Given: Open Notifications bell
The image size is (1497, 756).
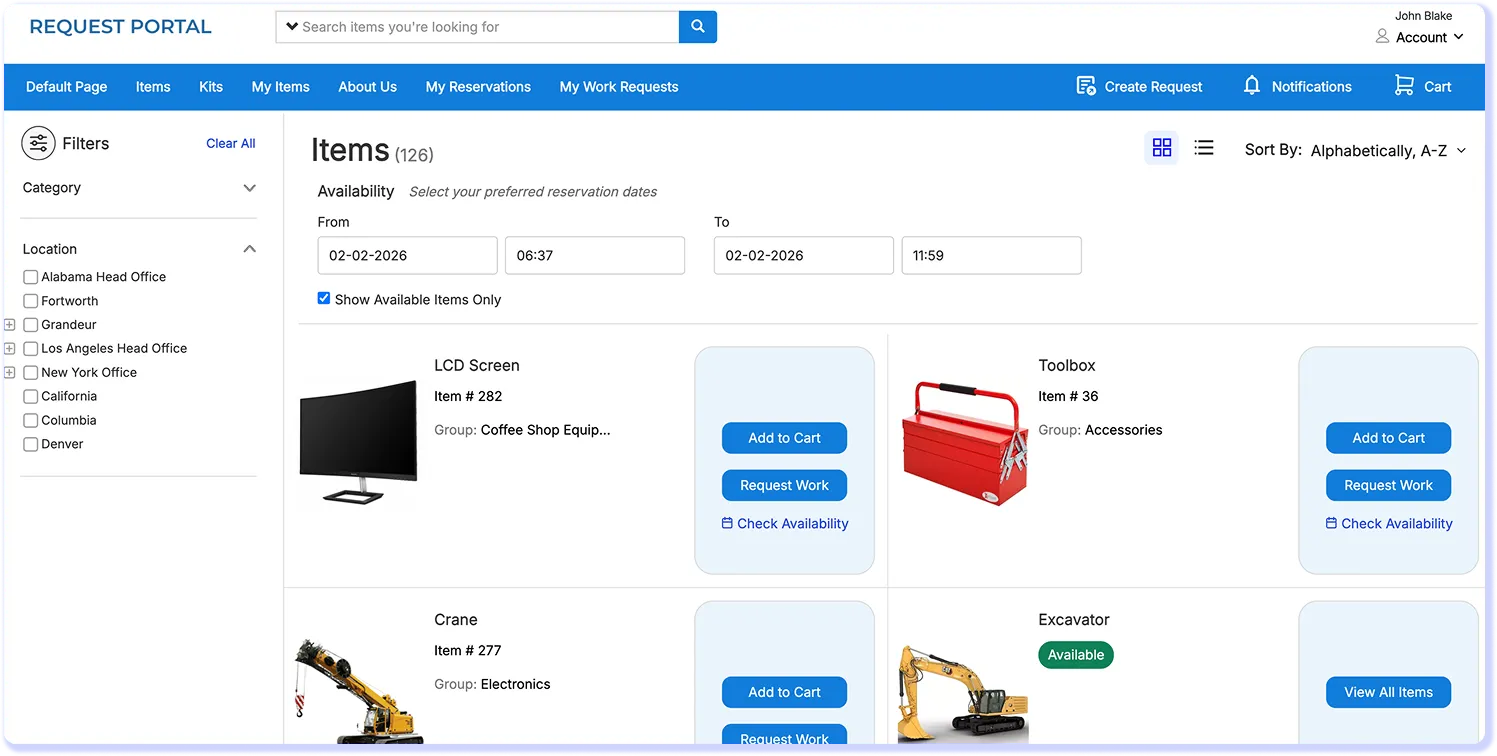Looking at the screenshot, I should point(1251,86).
